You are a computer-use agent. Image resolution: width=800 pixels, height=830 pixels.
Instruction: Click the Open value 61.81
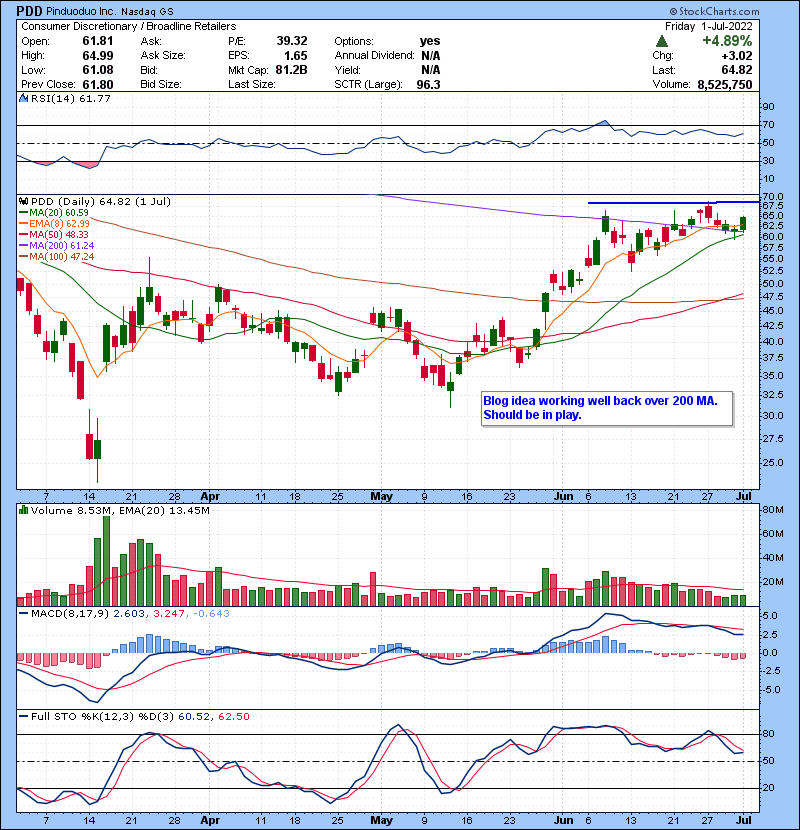click(97, 41)
